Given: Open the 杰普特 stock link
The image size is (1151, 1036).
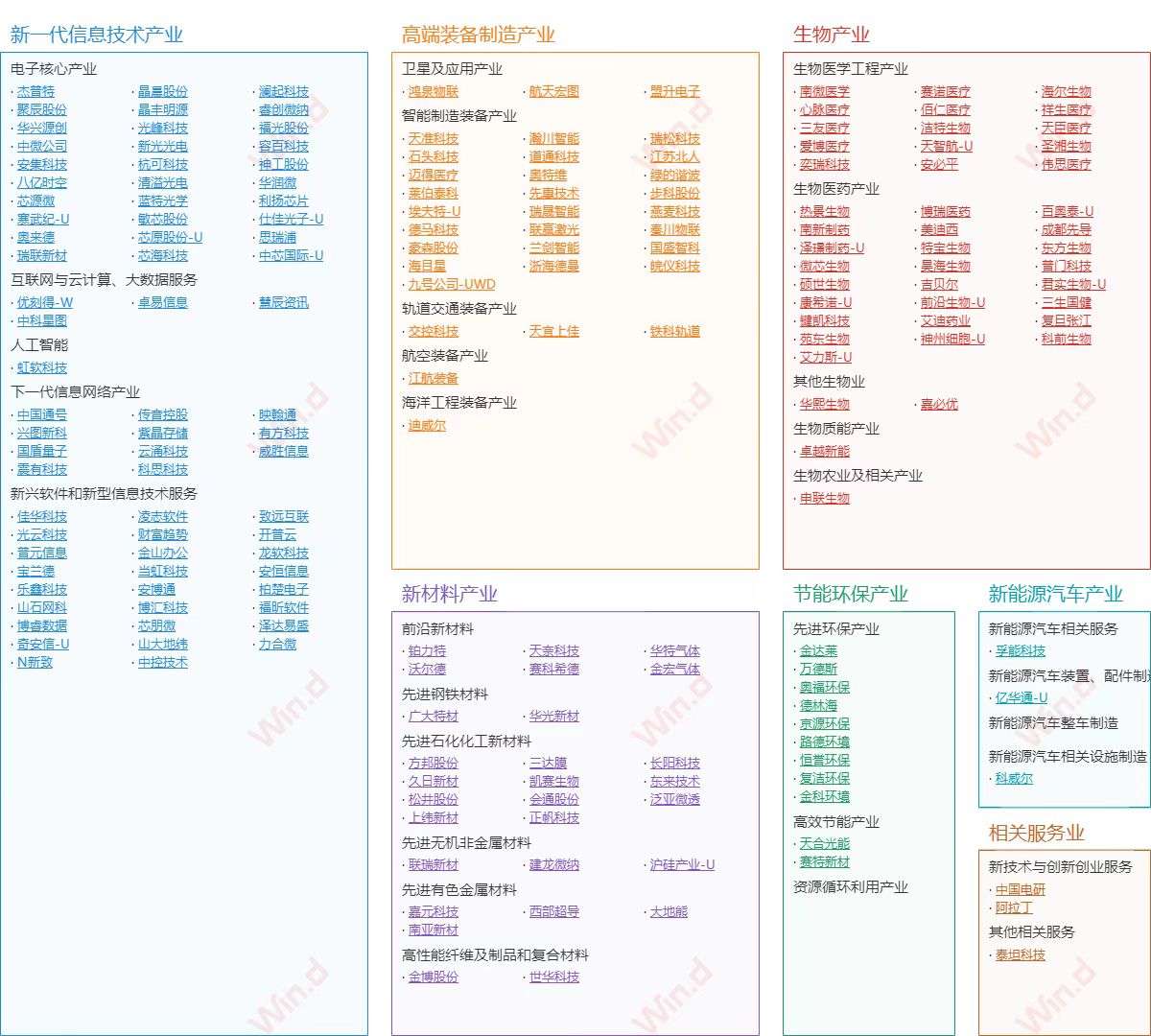Looking at the screenshot, I should (x=35, y=92).
